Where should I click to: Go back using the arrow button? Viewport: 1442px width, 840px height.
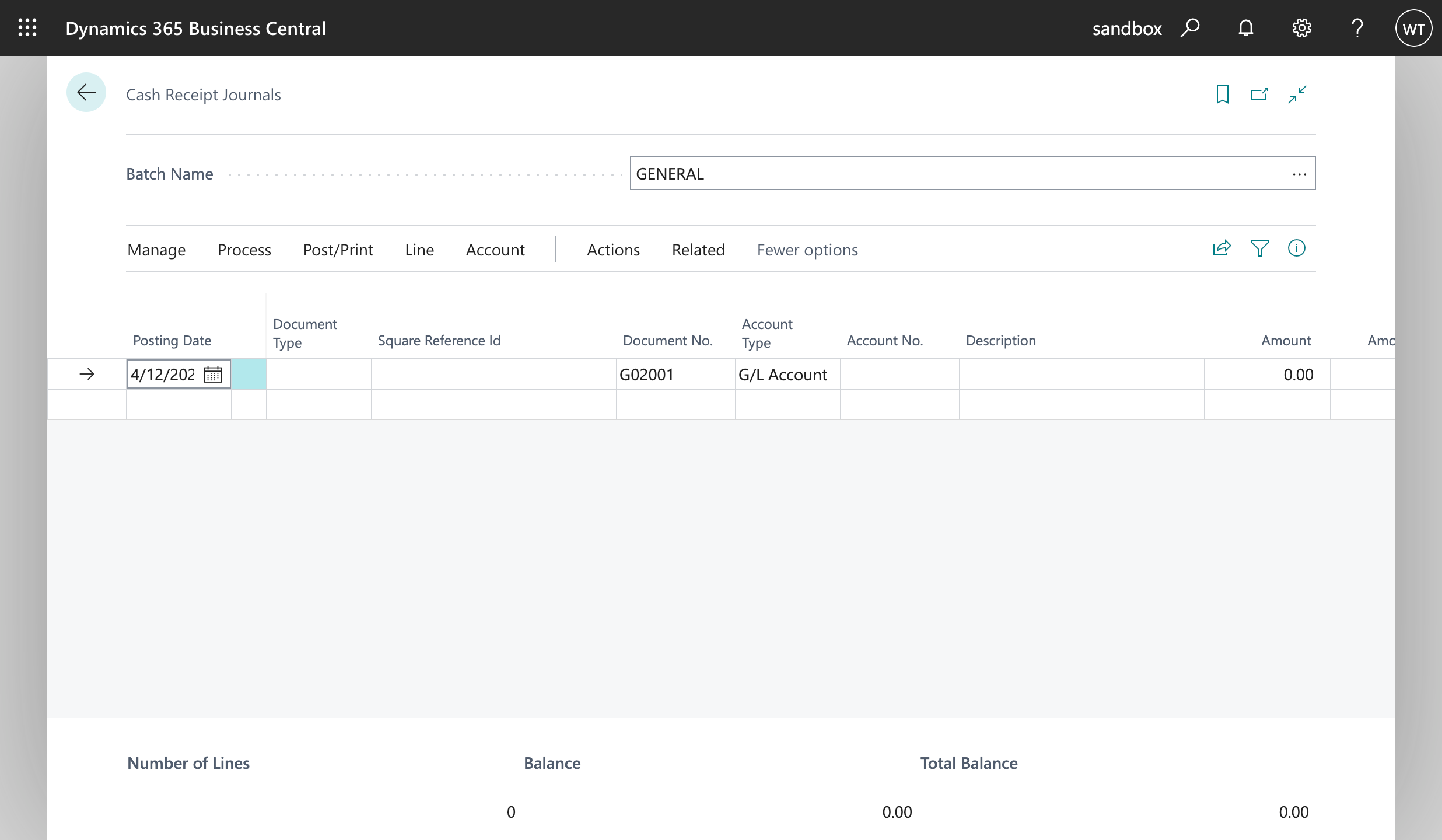tap(86, 92)
